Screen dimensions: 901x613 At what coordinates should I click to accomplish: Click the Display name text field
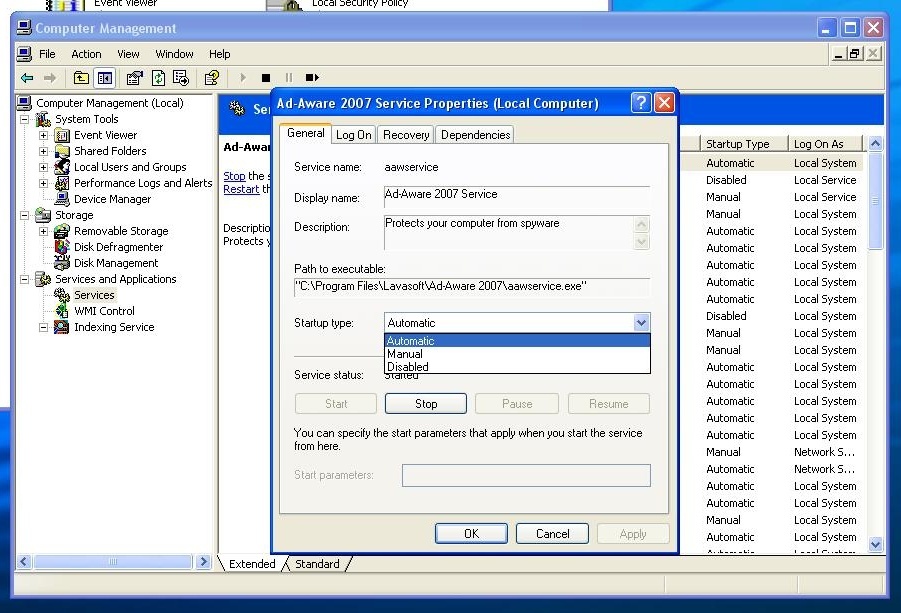[x=517, y=196]
